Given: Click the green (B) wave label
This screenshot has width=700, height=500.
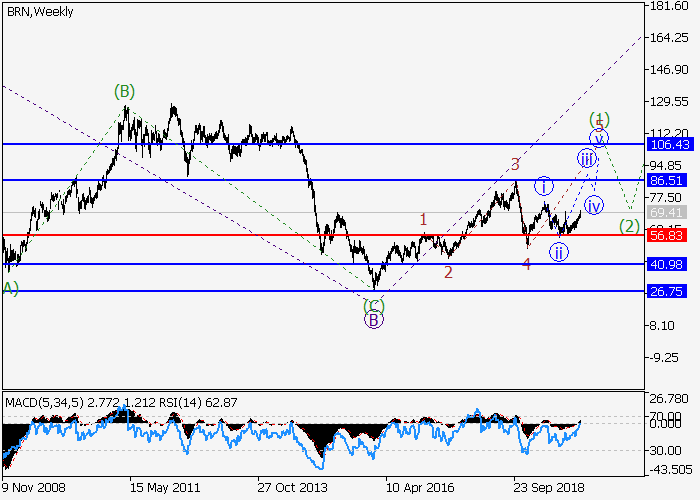Looking at the screenshot, I should [x=123, y=92].
